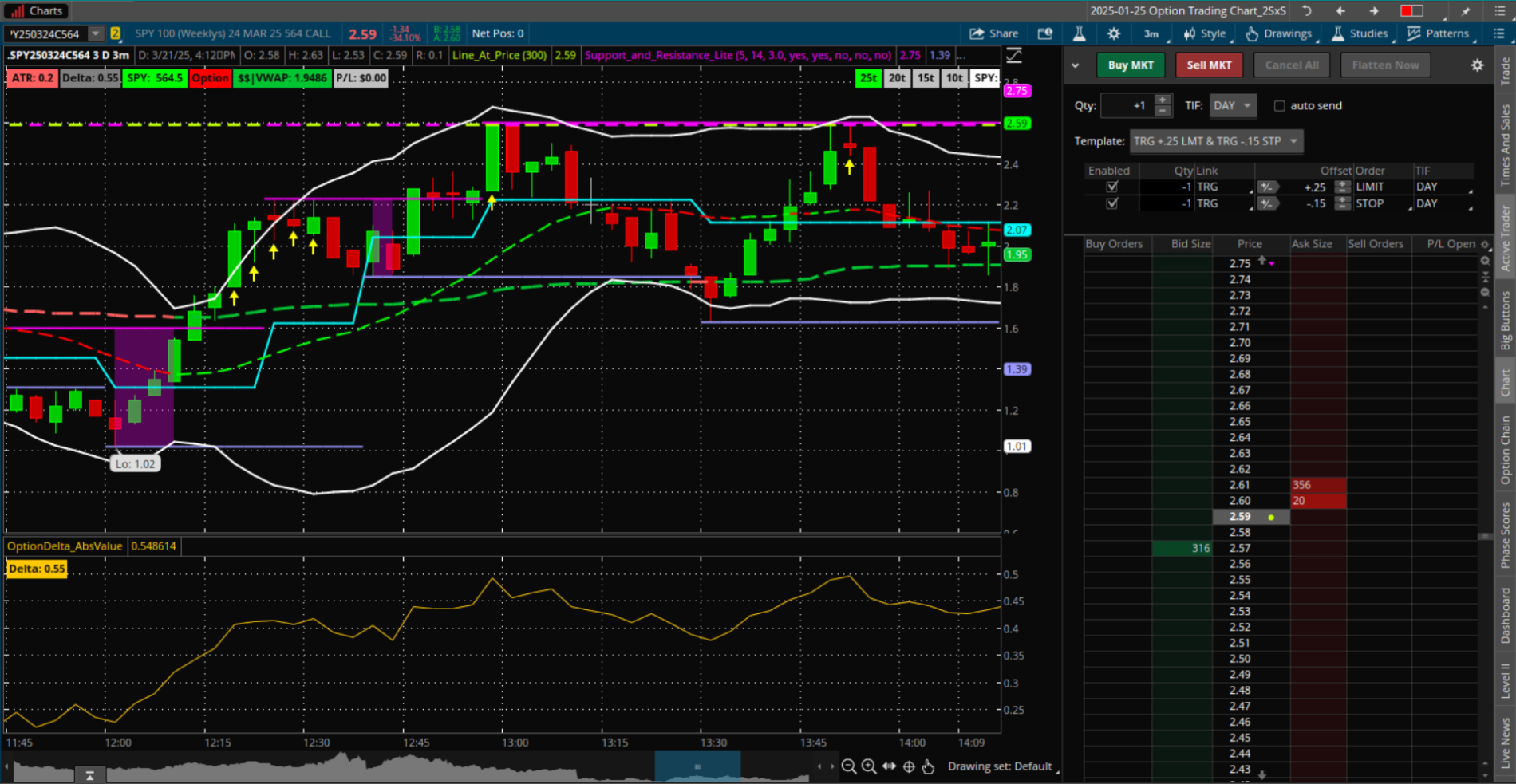Screen dimensions: 1516x784
Task: Click the zoom out magnifier icon
Action: point(849,766)
